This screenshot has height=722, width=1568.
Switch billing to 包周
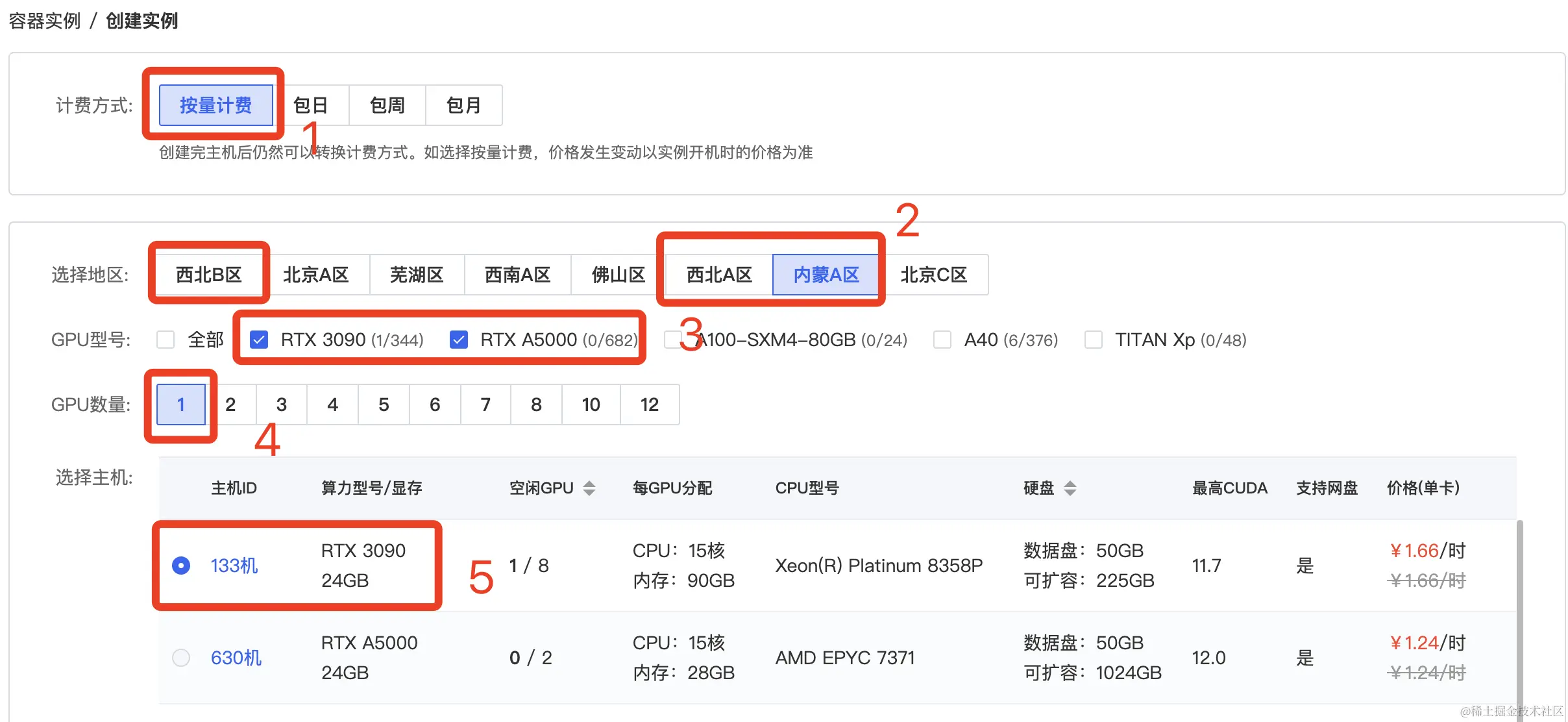click(x=387, y=105)
